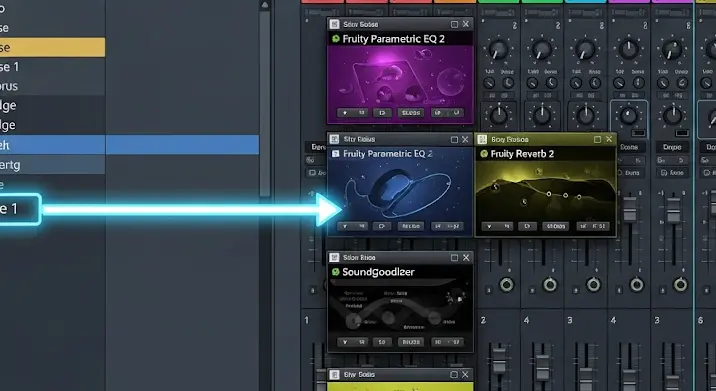Image resolution: width=716 pixels, height=391 pixels.
Task: Open the window menu icon of the purple Parametric EQ window
Action: (334, 24)
